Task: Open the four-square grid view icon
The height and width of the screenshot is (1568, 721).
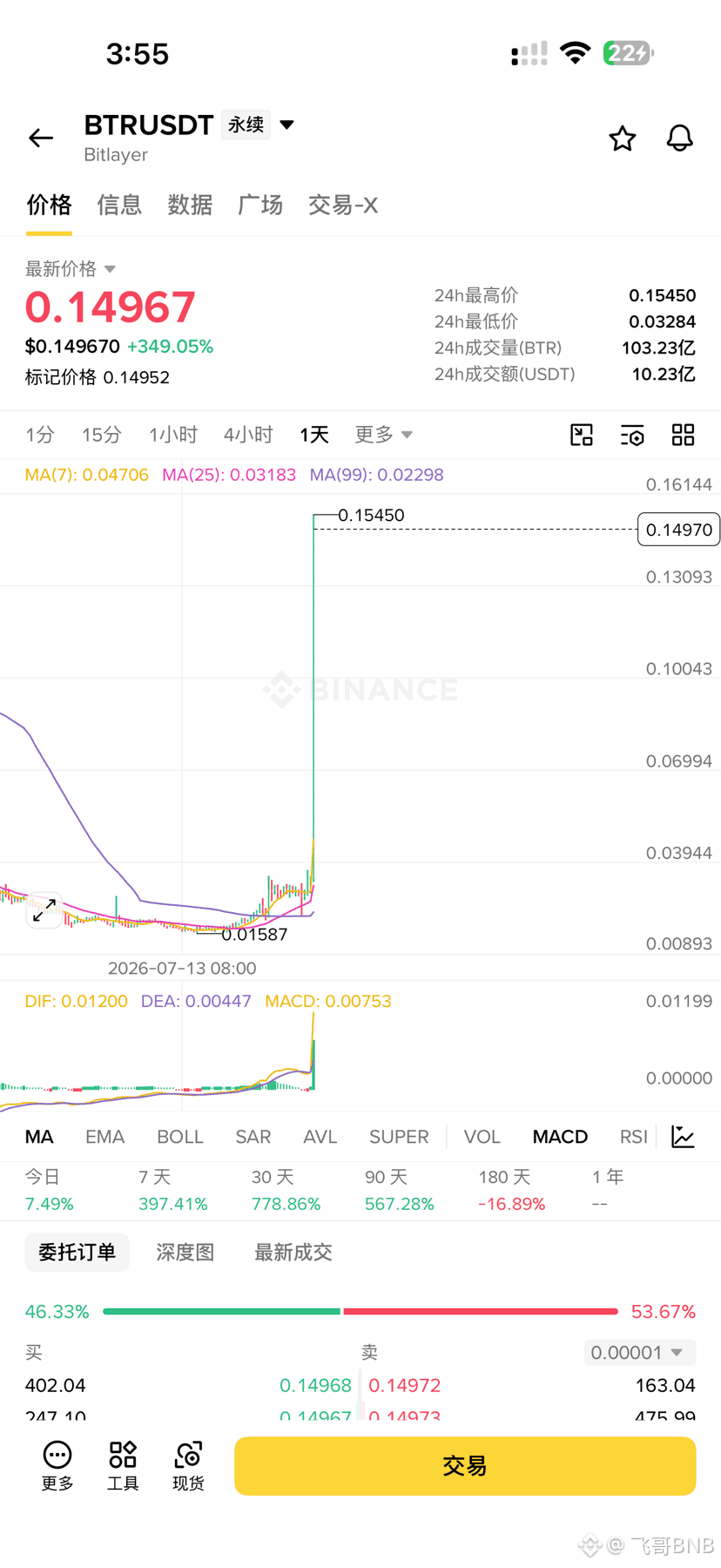Action: coord(683,435)
